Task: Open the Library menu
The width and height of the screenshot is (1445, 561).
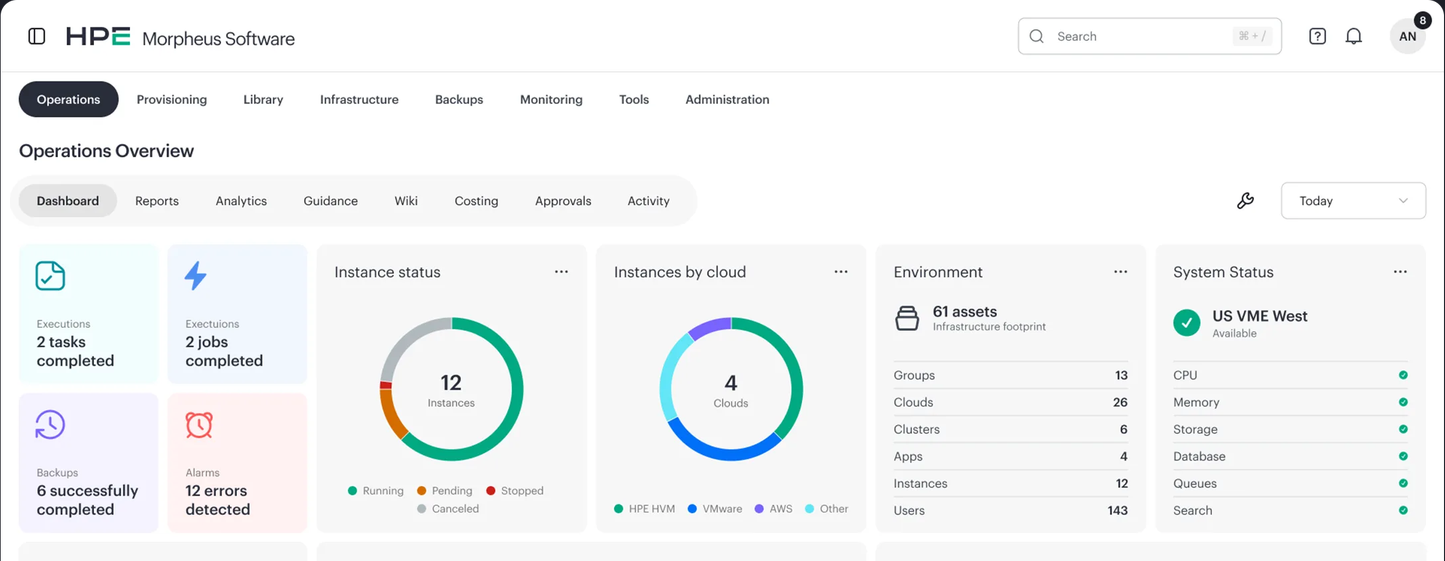Action: coord(263,99)
